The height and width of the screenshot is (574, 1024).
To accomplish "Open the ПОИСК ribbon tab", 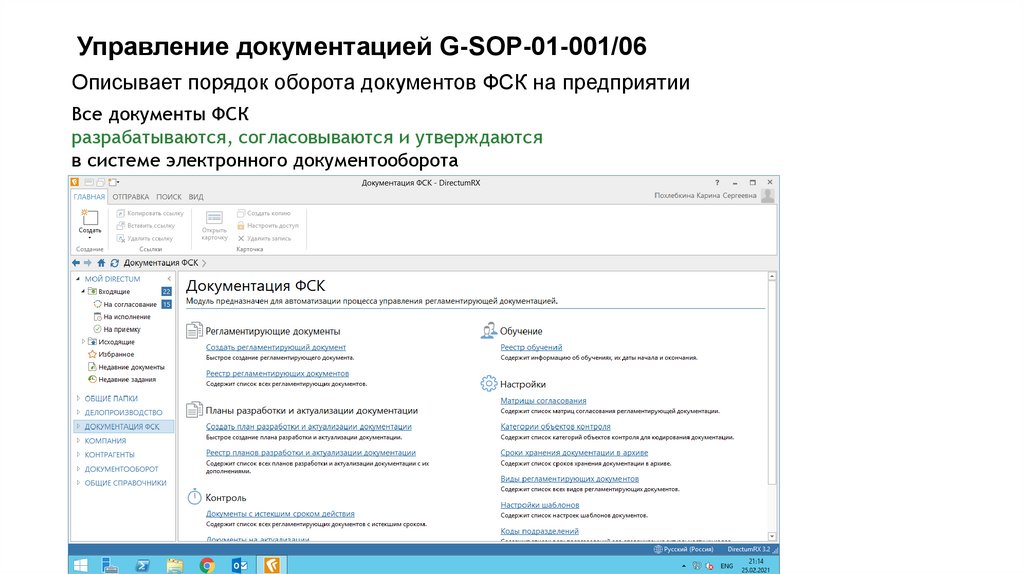I will point(168,197).
